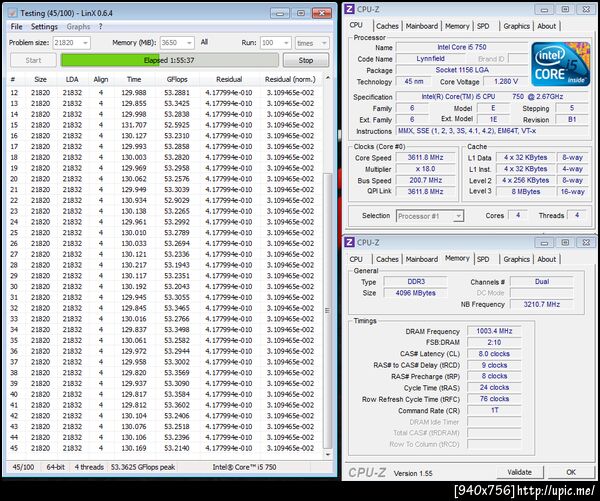This screenshot has width=600, height=501.
Task: Click the Validate button in CPU-Z
Action: [x=519, y=472]
